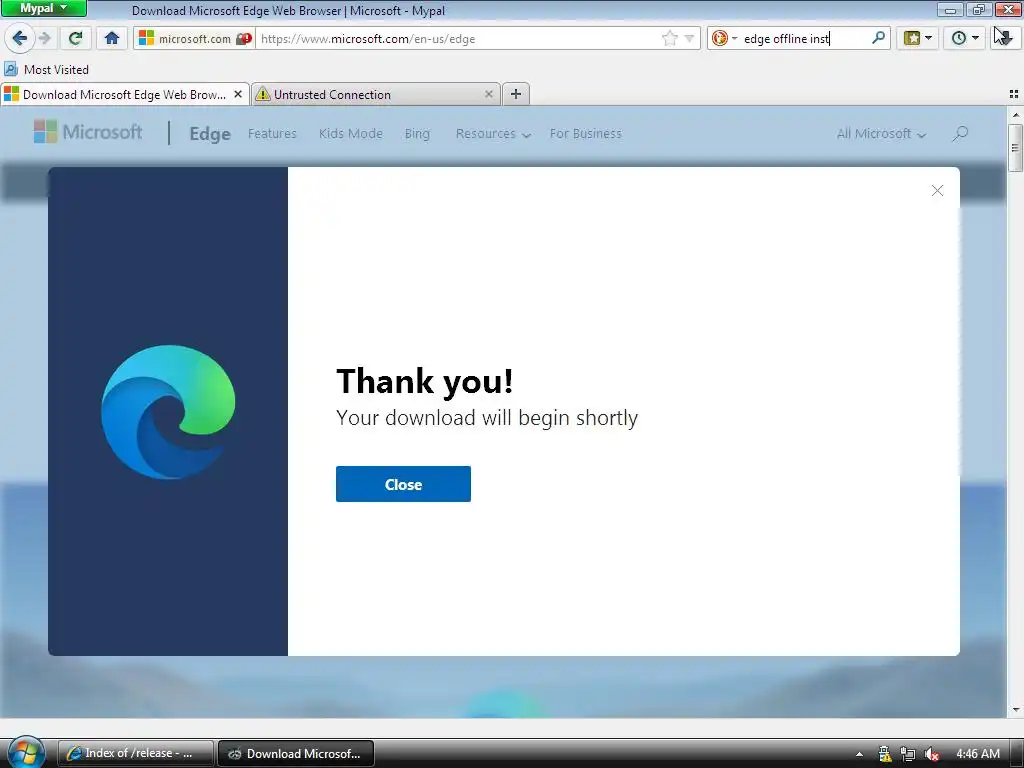Click the Microsoft logo link
Viewport: 1024px width, 768px height.
coord(88,133)
